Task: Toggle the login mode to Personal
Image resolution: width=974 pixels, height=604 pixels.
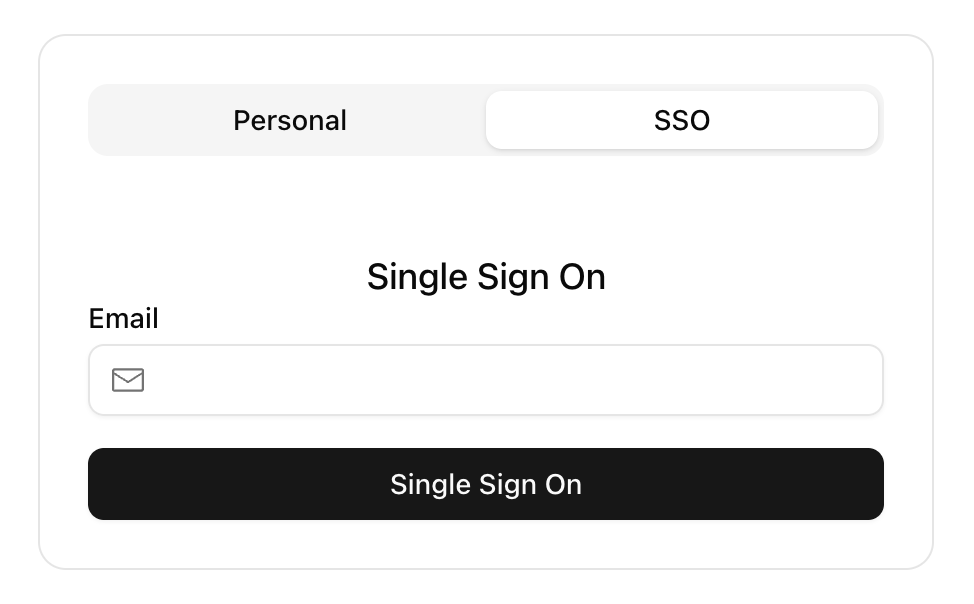Action: point(290,120)
